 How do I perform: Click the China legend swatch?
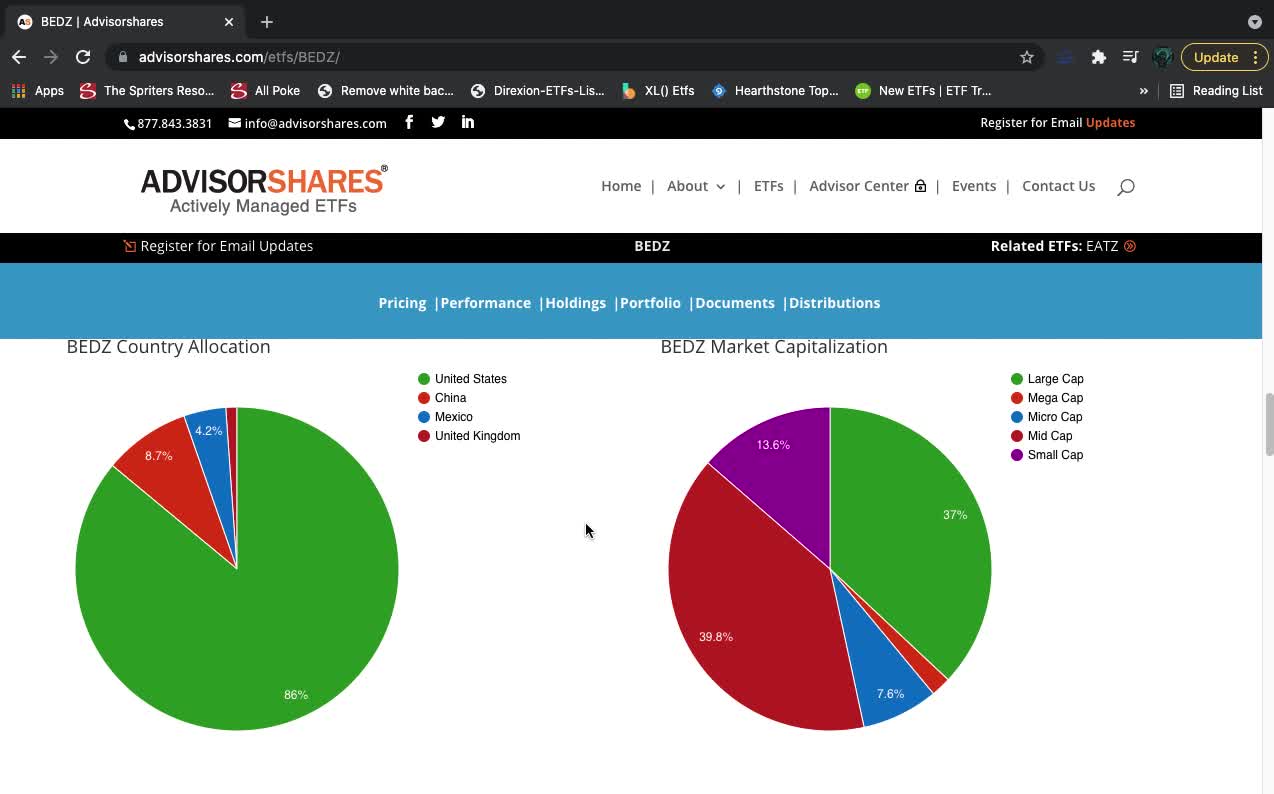pyautogui.click(x=424, y=398)
